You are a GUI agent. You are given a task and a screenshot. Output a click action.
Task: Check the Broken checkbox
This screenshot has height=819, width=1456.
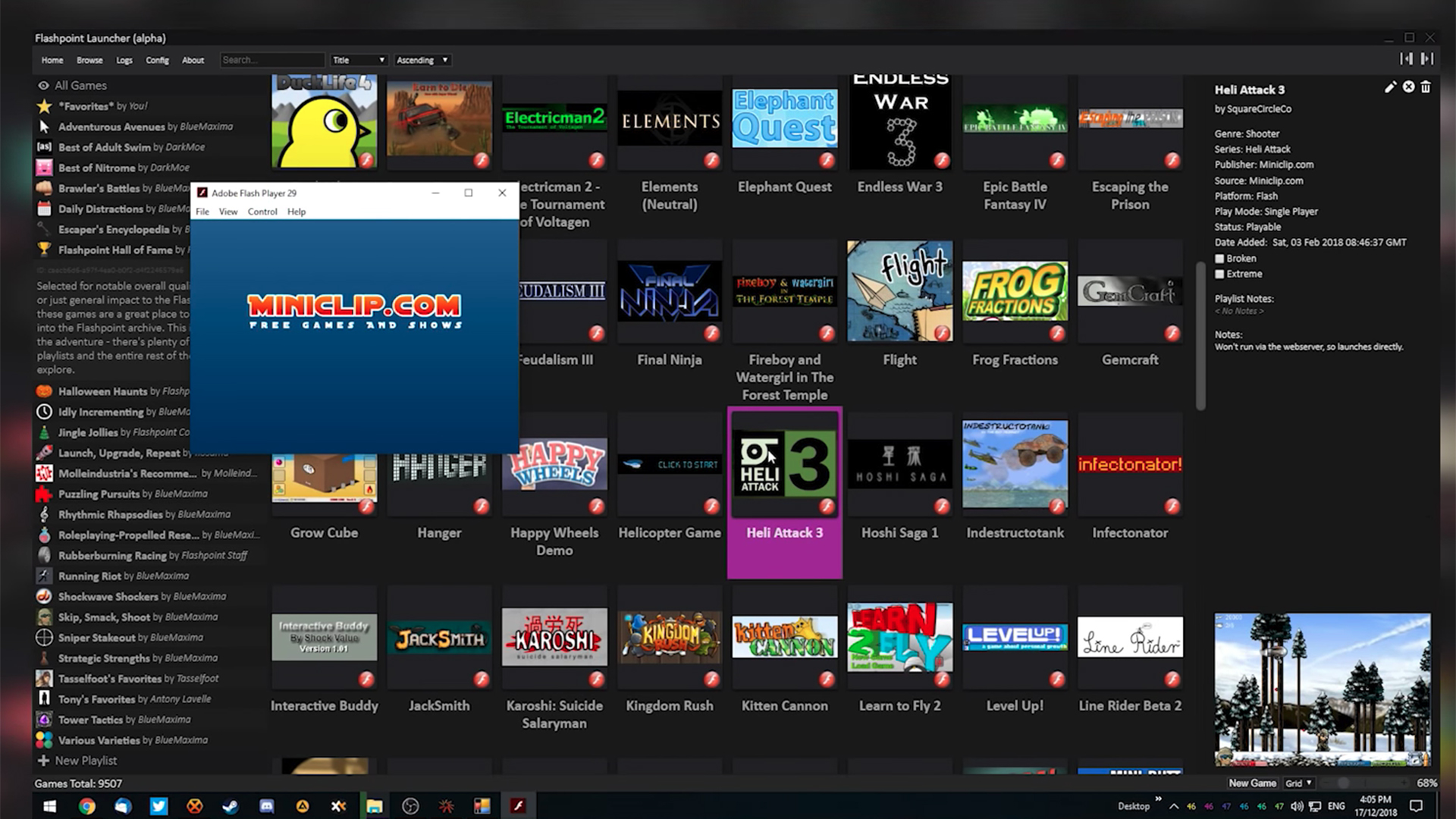[1219, 259]
